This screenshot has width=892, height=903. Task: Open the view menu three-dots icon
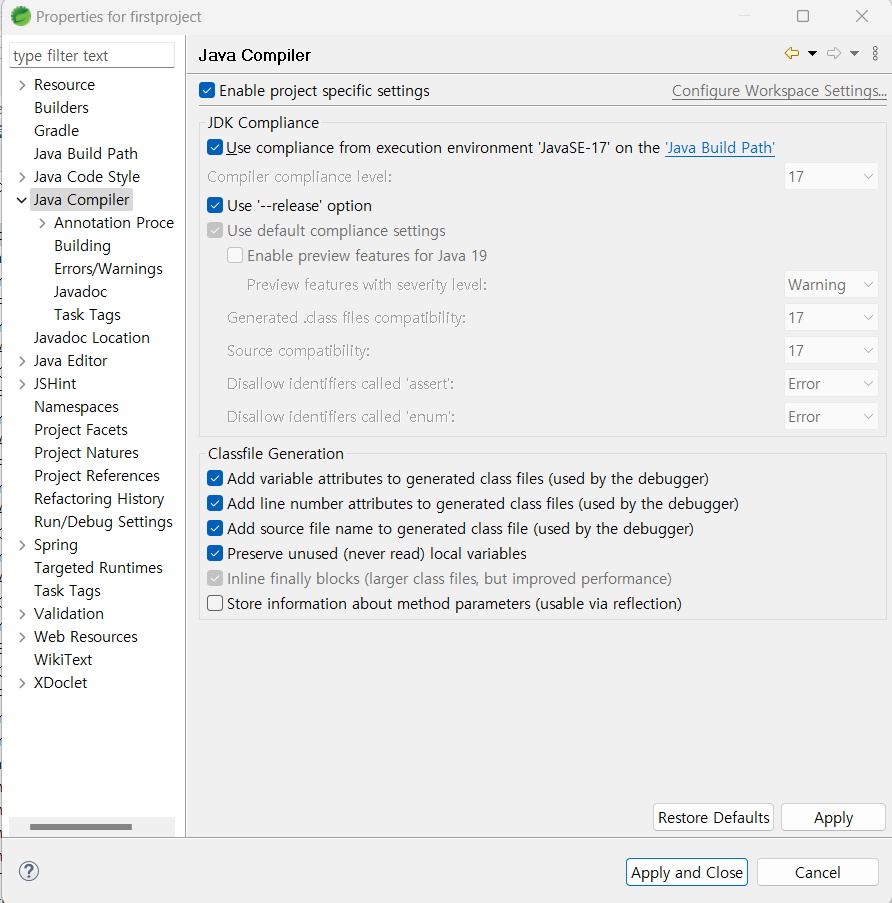[x=875, y=54]
